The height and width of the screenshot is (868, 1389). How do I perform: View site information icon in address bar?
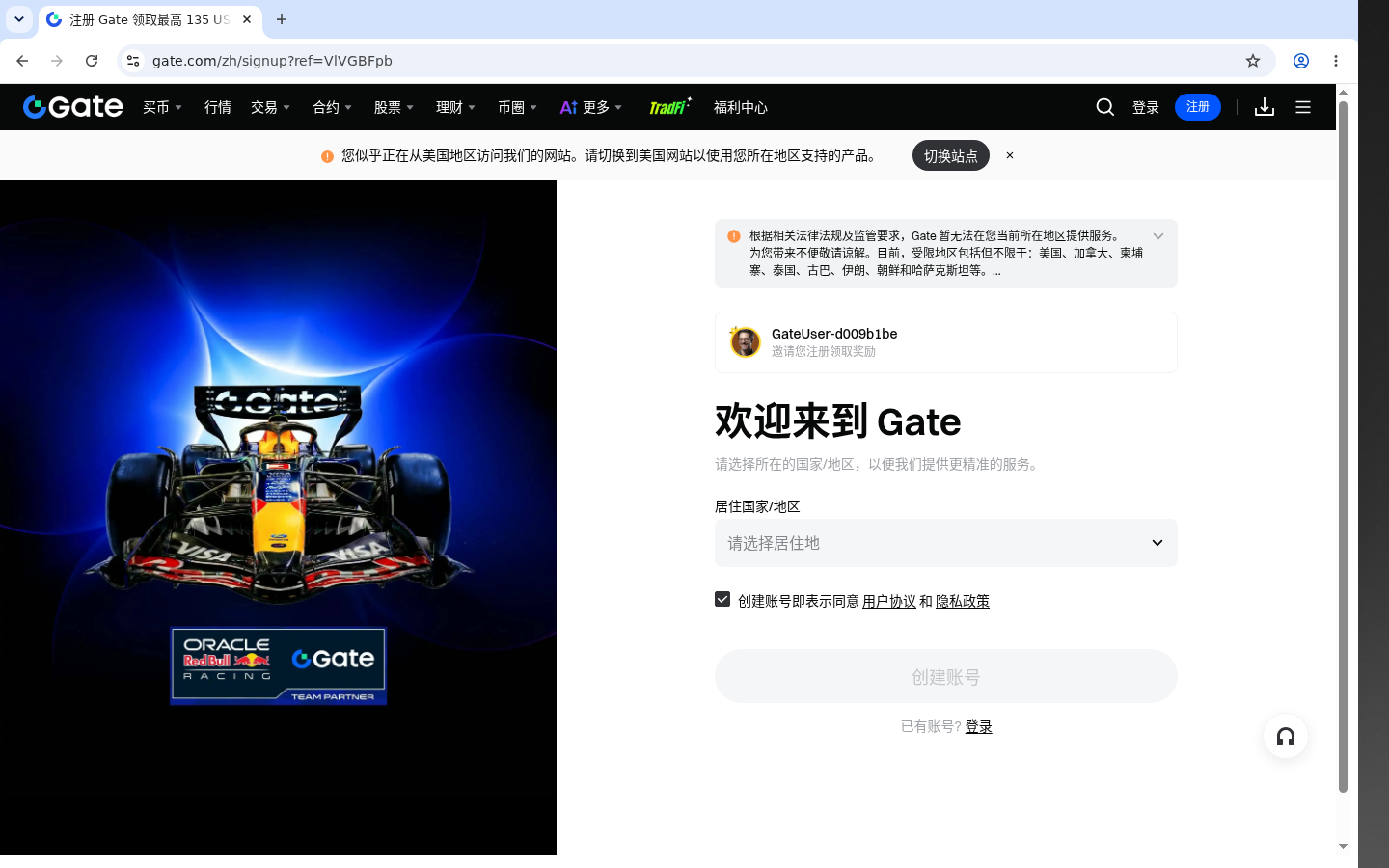[x=133, y=61]
